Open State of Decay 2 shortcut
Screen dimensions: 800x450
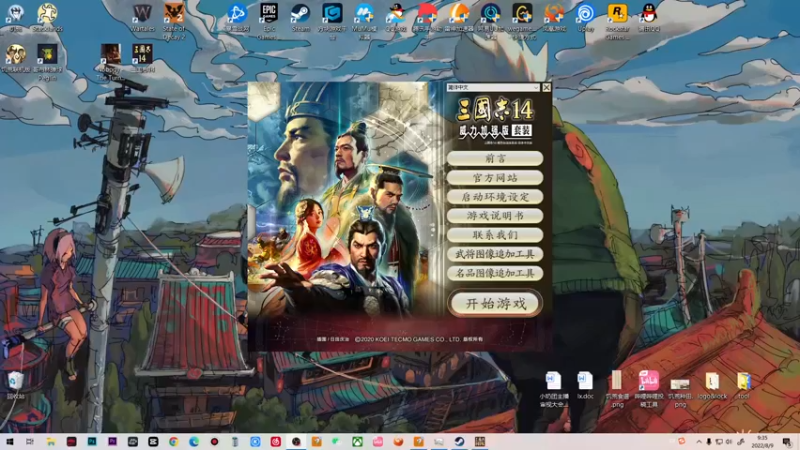coord(173,20)
